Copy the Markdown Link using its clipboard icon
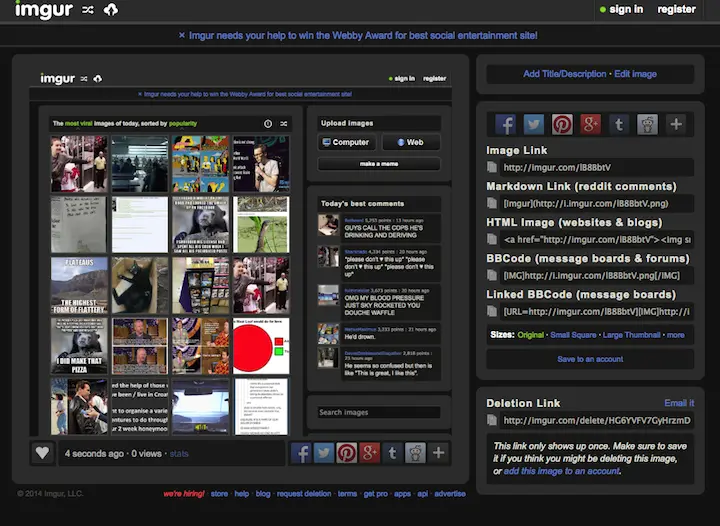 point(492,203)
